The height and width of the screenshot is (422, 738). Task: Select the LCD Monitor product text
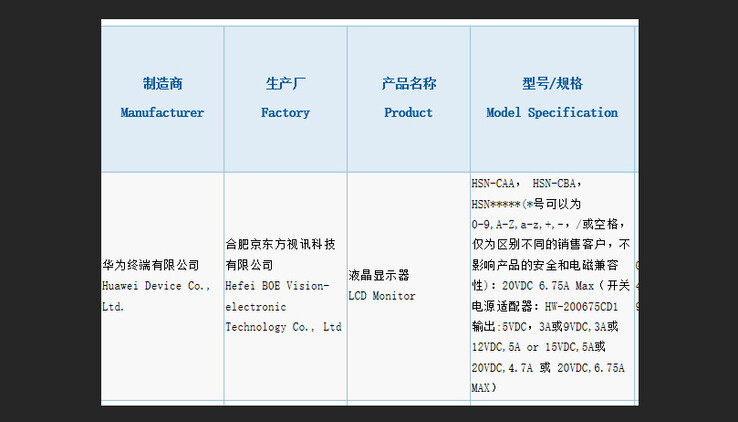click(x=382, y=296)
